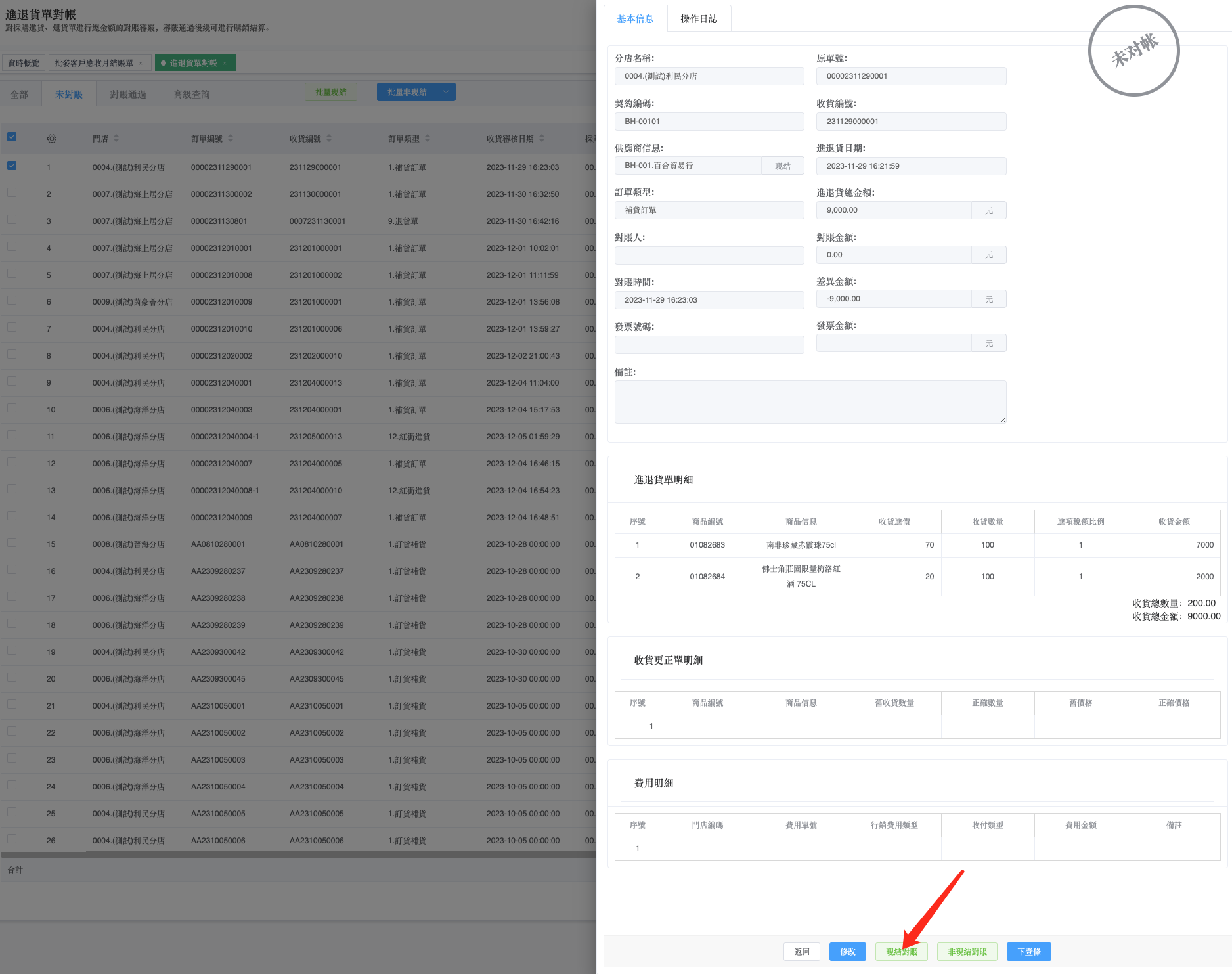Uncheck the checkbox for row 1
The height and width of the screenshot is (974, 1232).
pos(12,166)
